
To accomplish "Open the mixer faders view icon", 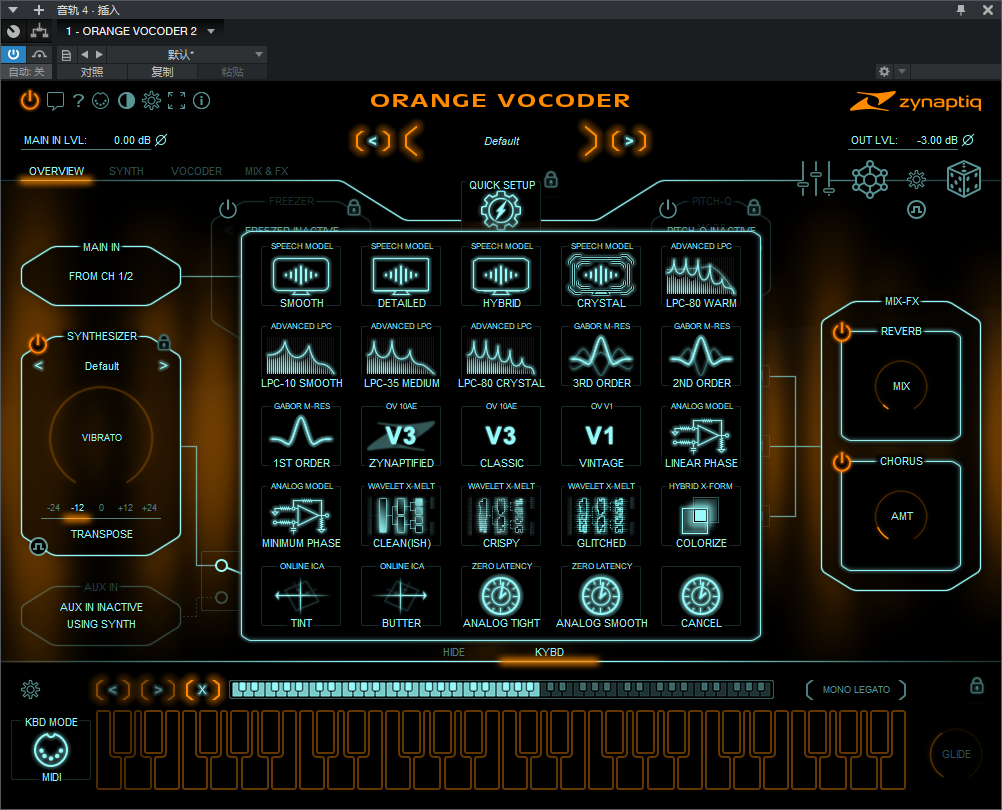I will coord(815,178).
